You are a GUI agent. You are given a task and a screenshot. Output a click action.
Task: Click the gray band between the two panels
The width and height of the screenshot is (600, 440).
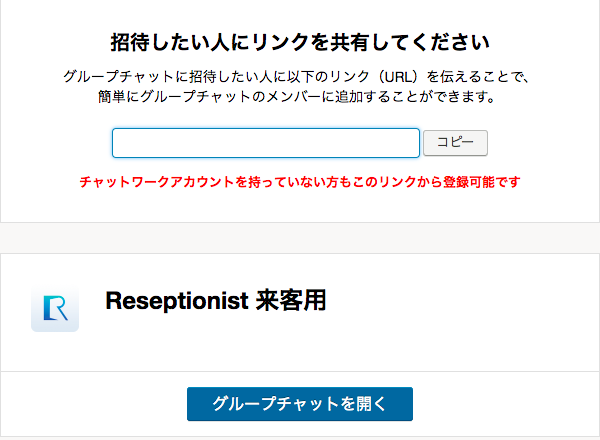pos(300,238)
